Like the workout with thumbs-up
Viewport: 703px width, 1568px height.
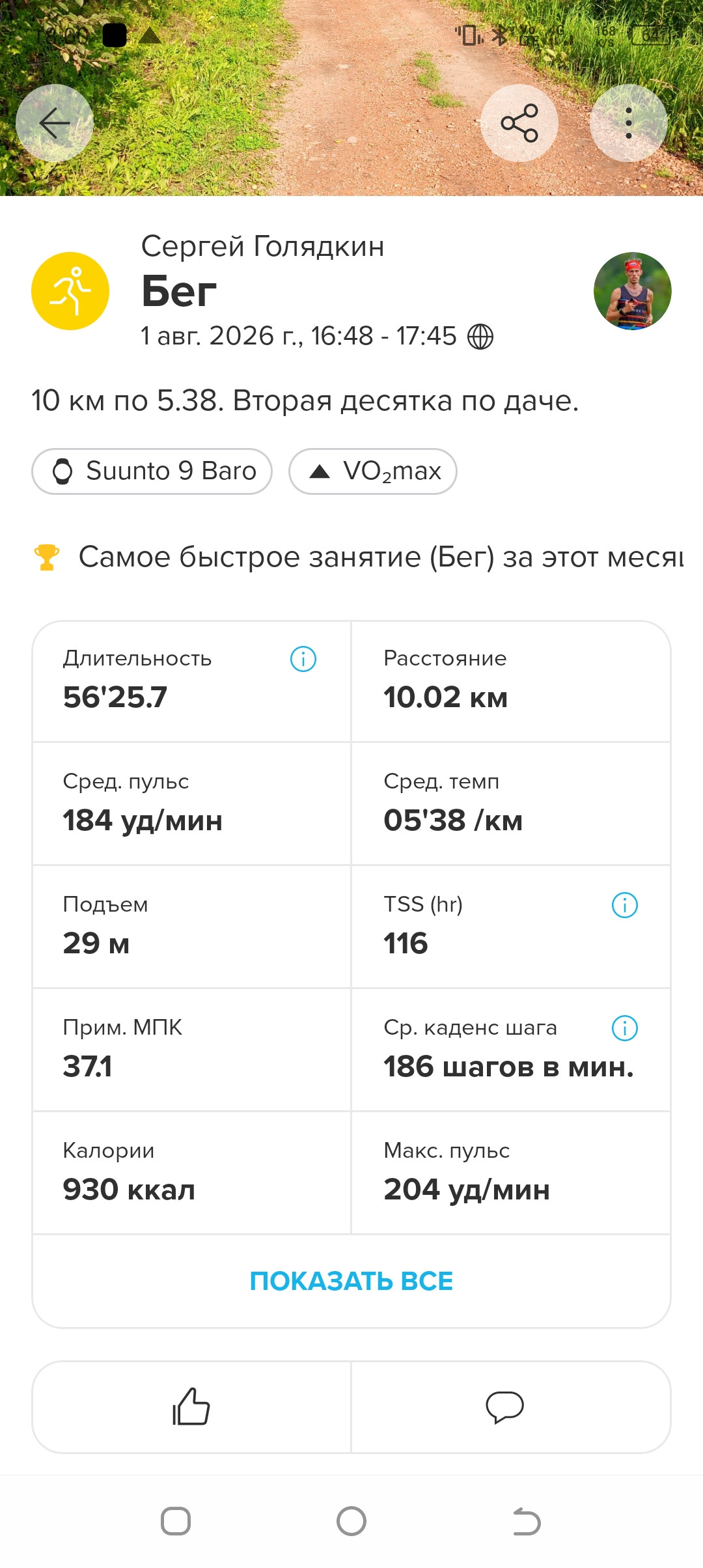191,1407
